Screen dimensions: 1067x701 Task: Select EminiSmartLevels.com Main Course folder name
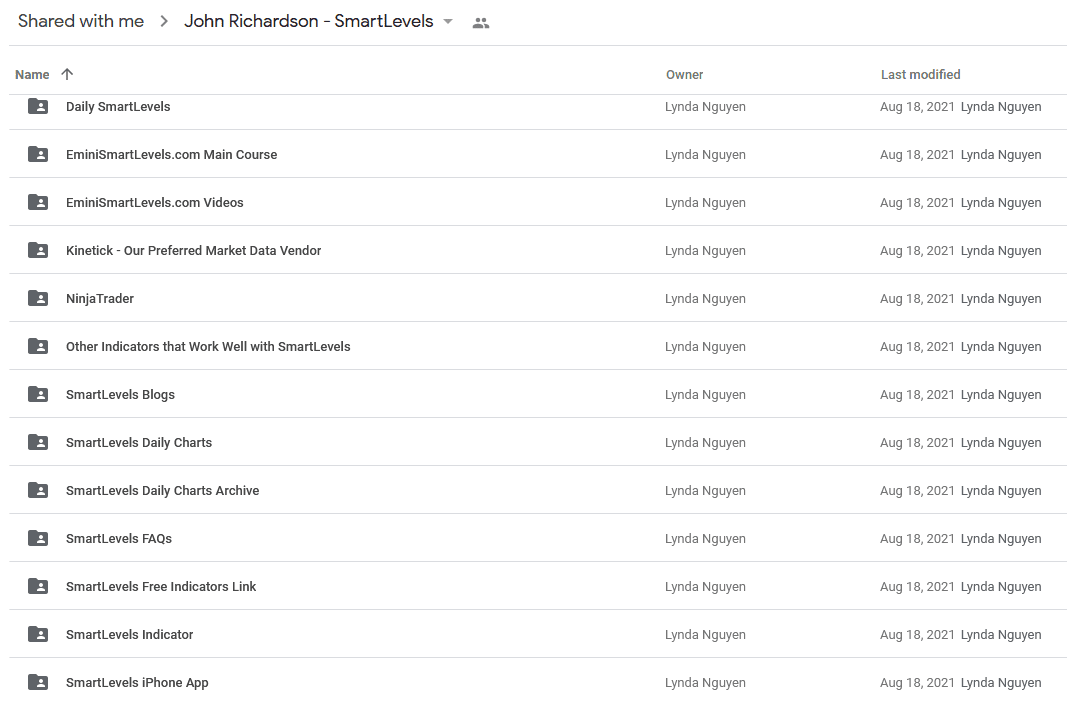tap(171, 154)
